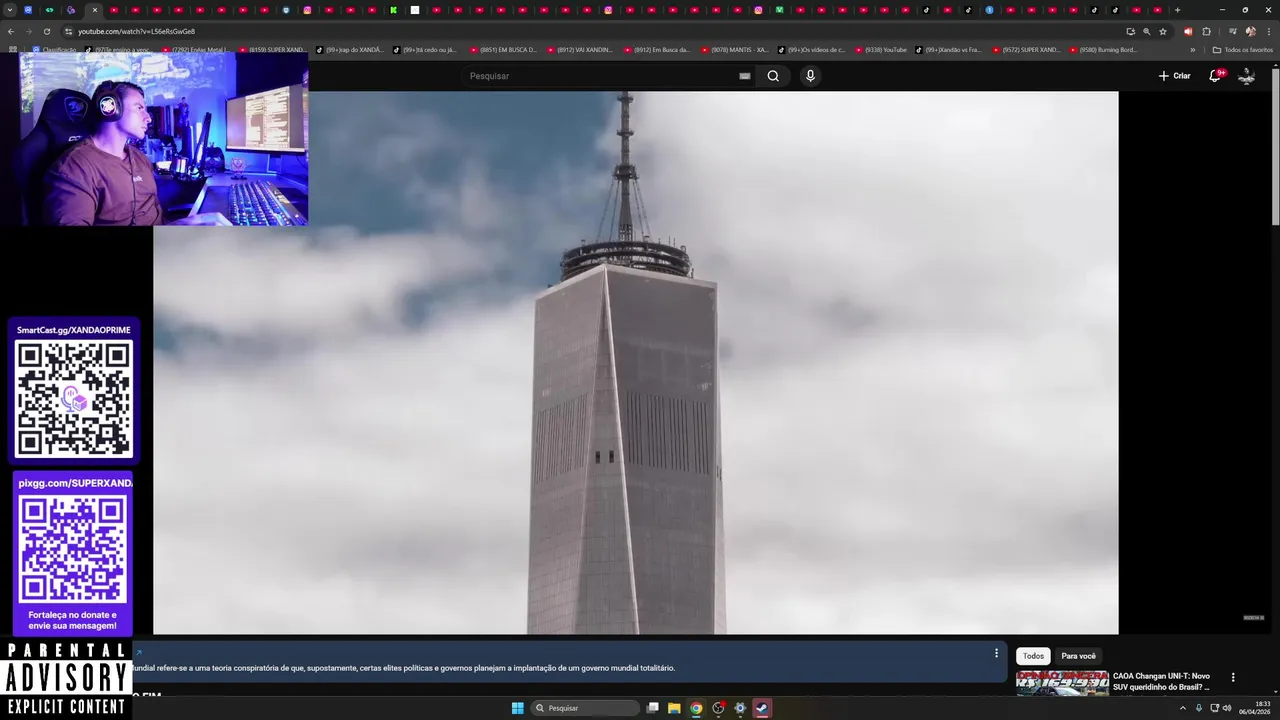This screenshot has height=720, width=1280.
Task: Bookmark page with the star icon
Action: tap(1163, 31)
